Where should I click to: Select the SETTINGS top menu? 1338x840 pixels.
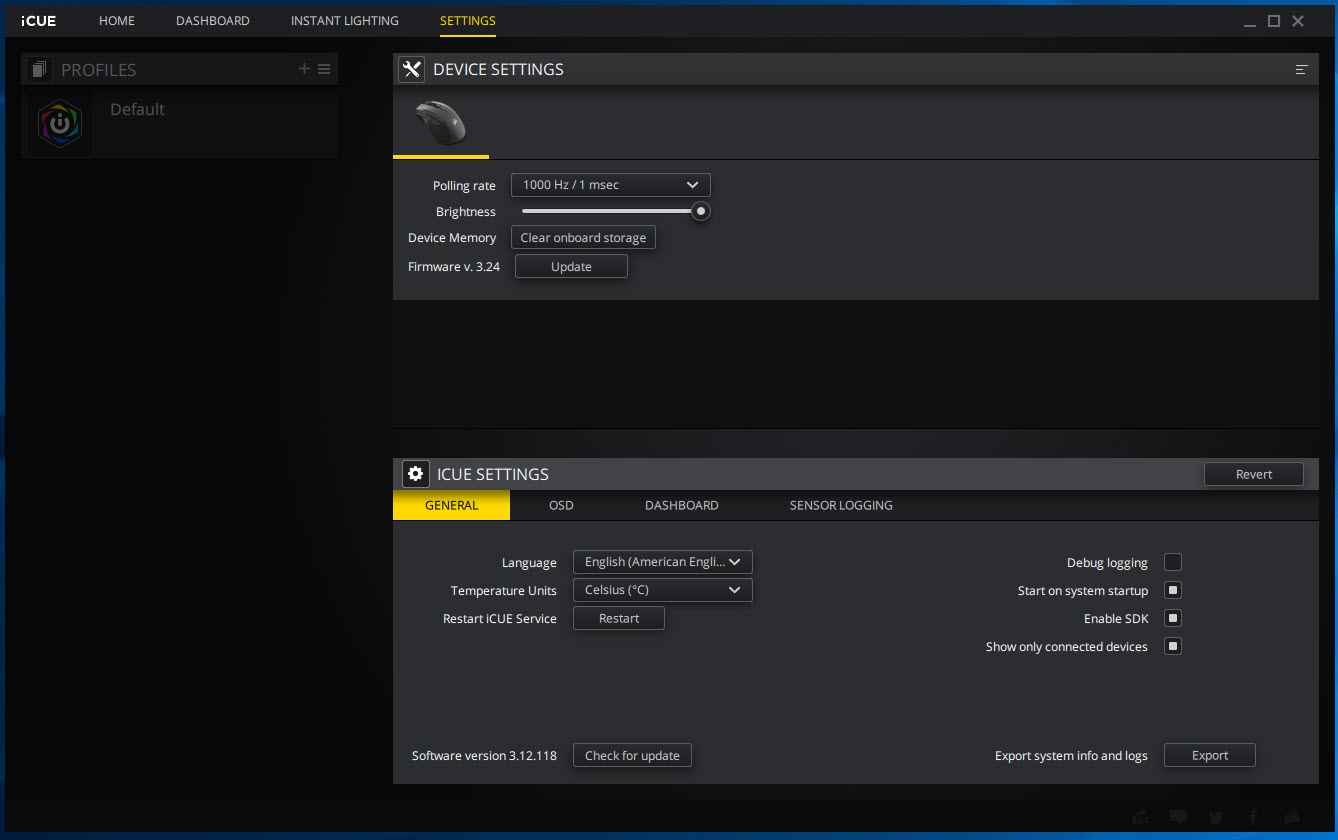[x=468, y=20]
